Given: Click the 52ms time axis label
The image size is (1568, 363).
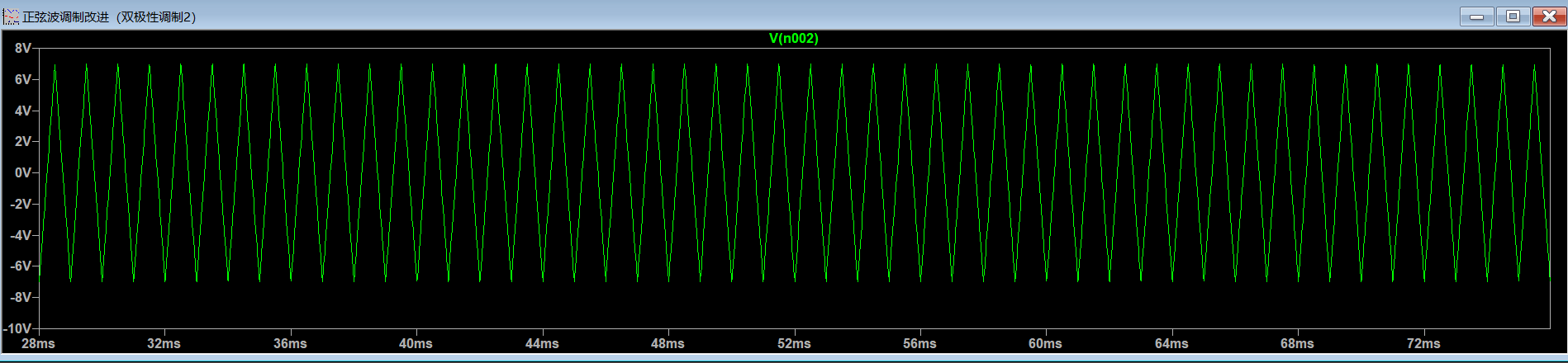Looking at the screenshot, I should click(x=794, y=344).
